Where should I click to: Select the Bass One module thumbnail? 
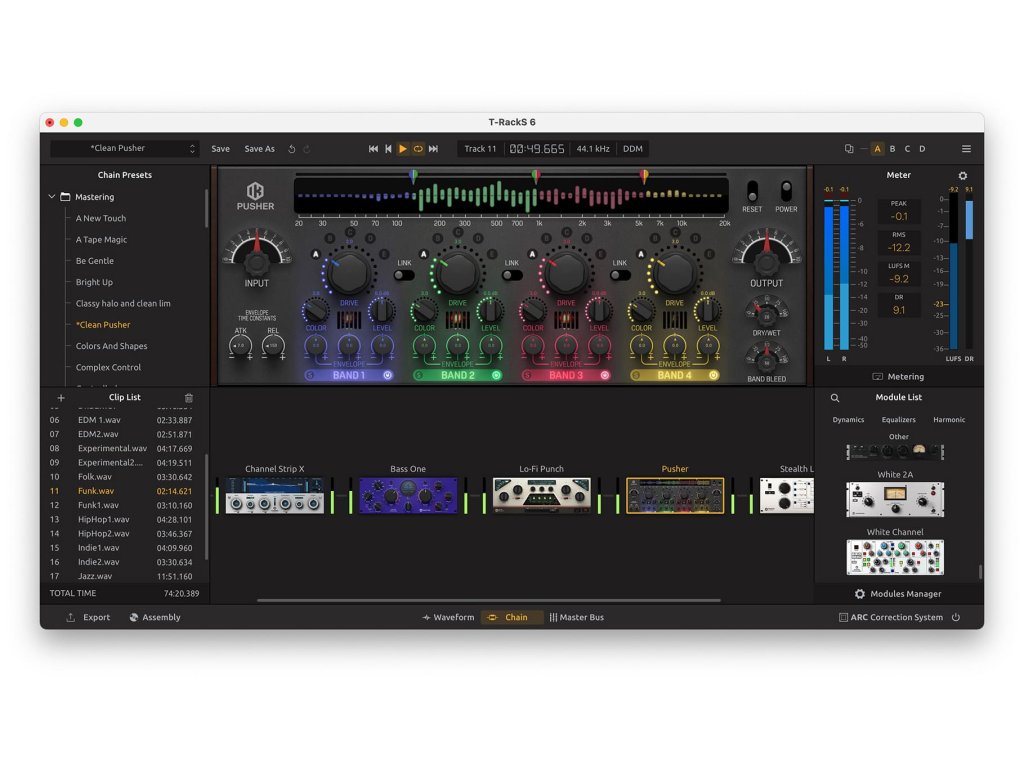[x=408, y=495]
